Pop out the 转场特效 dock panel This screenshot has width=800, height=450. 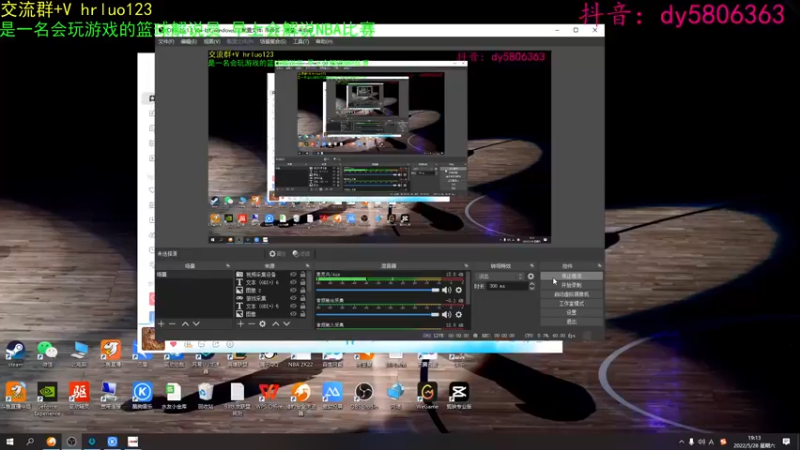[x=532, y=266]
